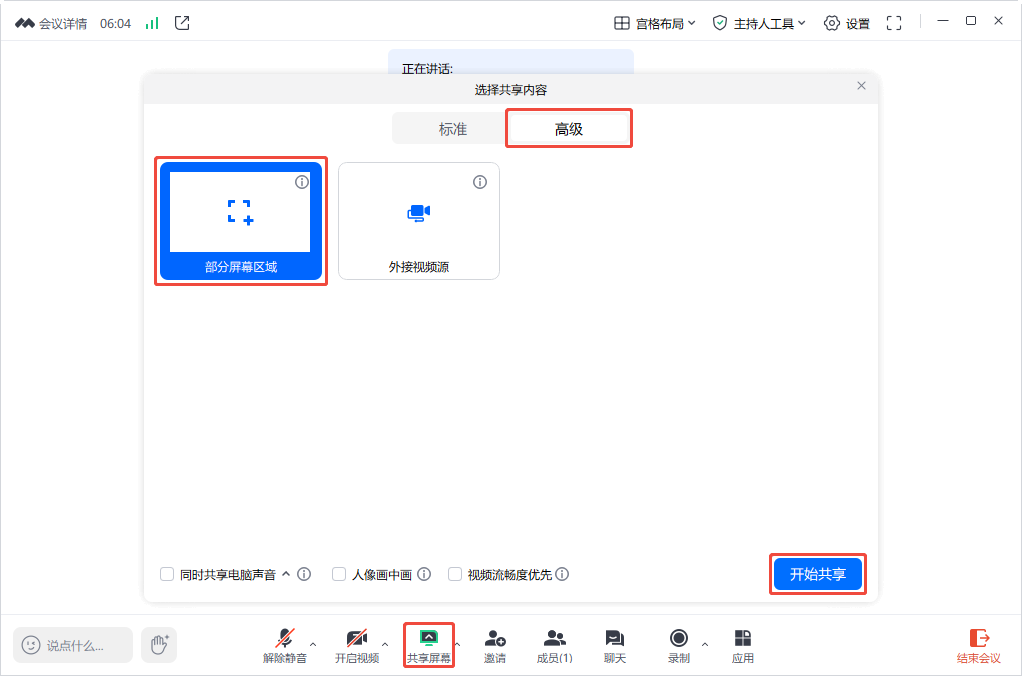This screenshot has height=676, width=1022.
Task: Minimize the meeting window
Action: (942, 21)
